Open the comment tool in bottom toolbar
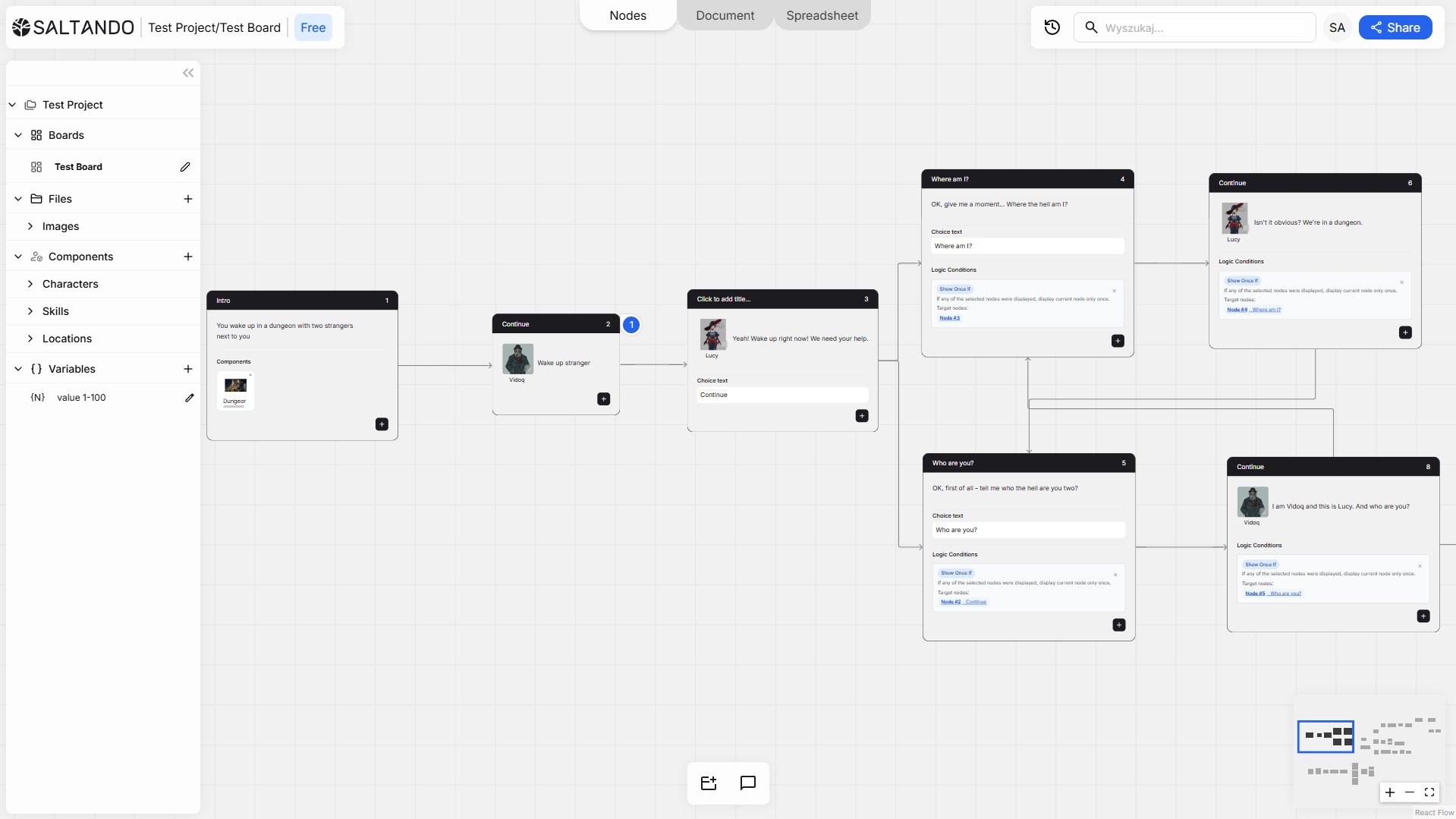Screen dimensions: 1456x819 (747, 783)
